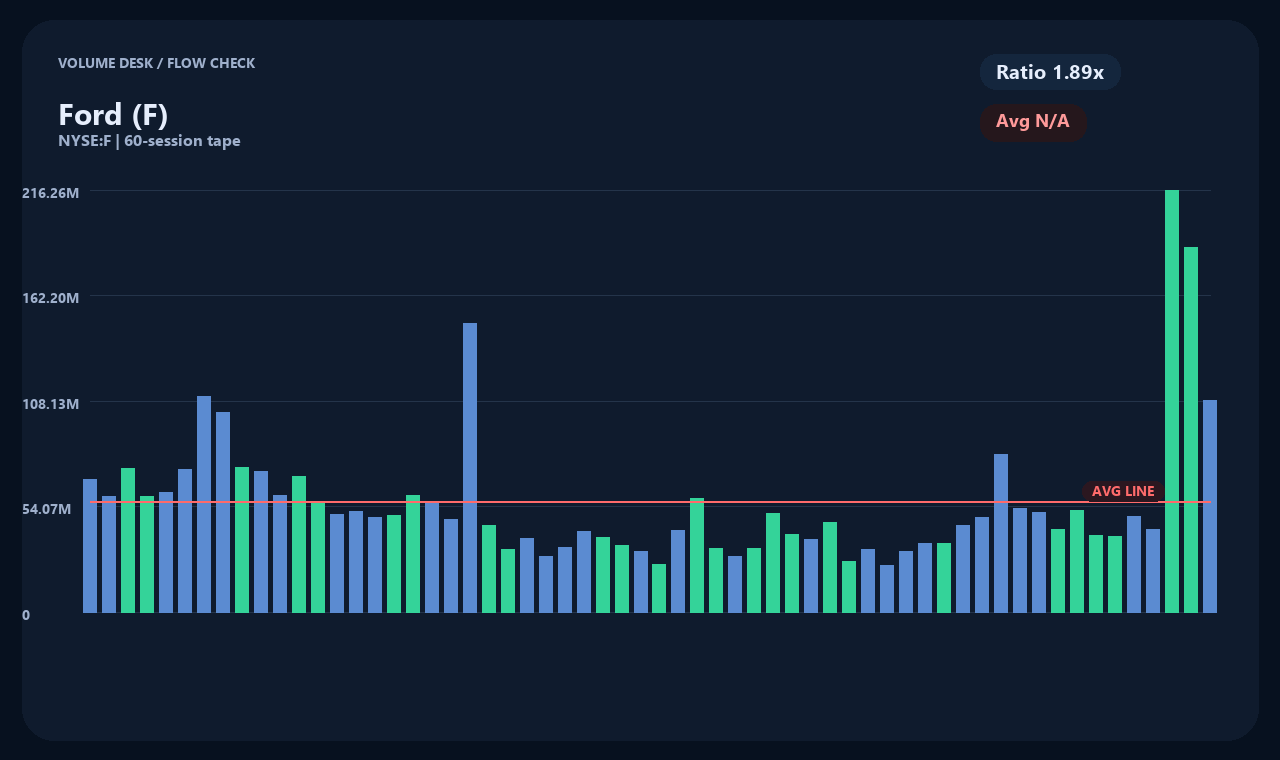This screenshot has width=1280, height=760.
Task: Click the 216.26M axis label
Action: [50, 193]
